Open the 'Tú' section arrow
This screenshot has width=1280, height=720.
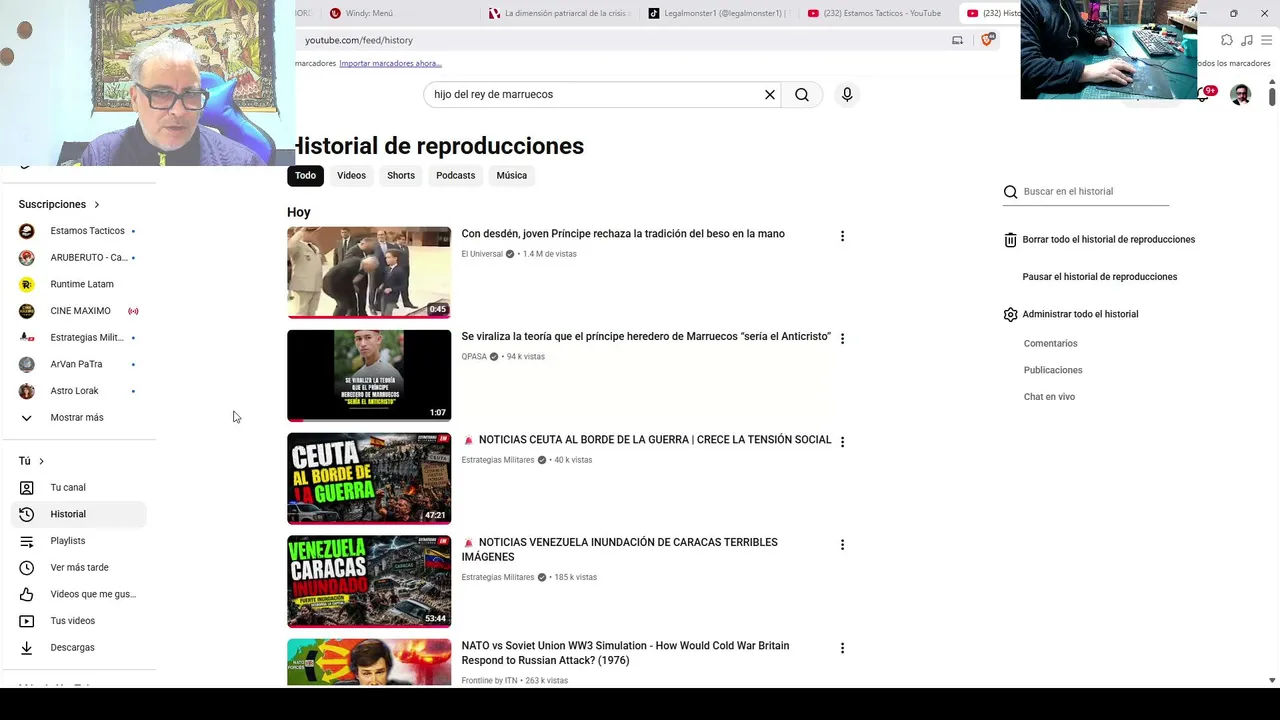click(41, 461)
